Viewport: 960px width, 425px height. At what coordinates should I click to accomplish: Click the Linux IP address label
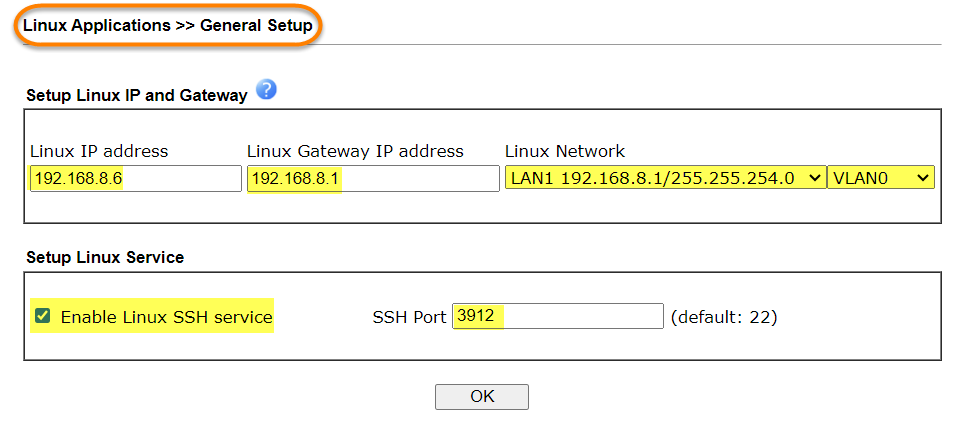tap(99, 151)
